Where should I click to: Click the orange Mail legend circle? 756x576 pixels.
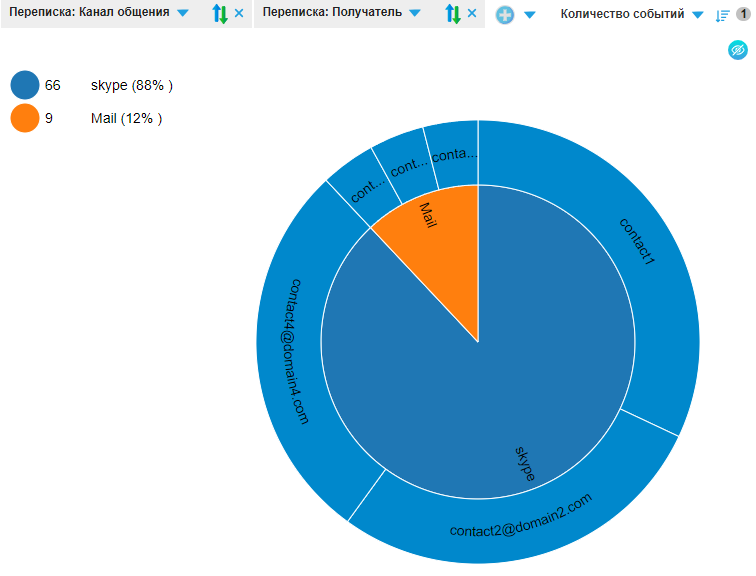(25, 118)
